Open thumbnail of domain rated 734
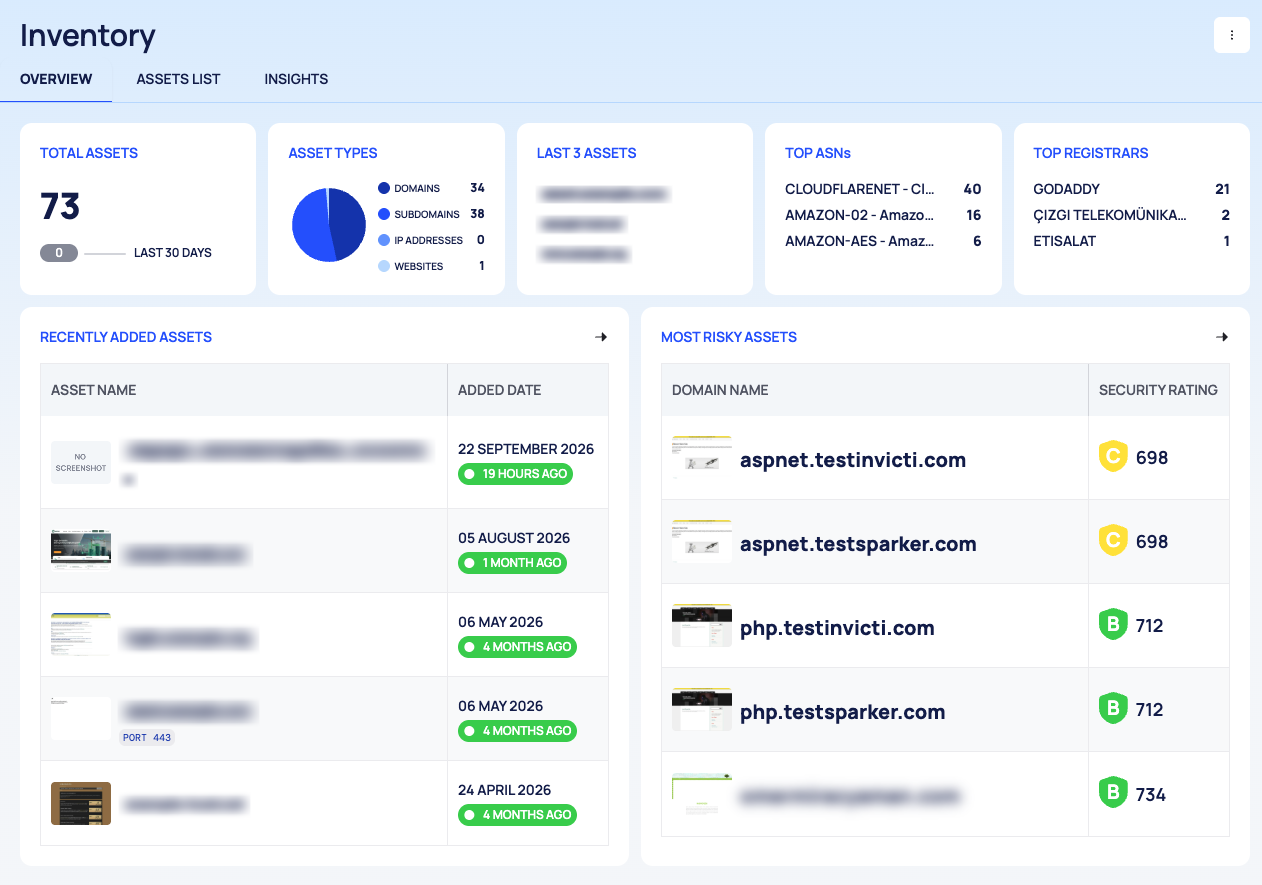 coord(702,794)
